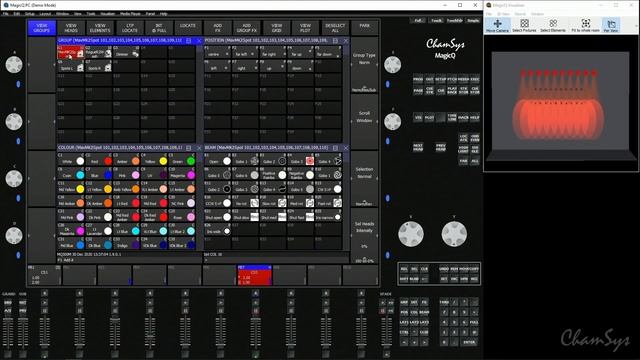Select the red active PB7 playback tile

tap(254, 275)
